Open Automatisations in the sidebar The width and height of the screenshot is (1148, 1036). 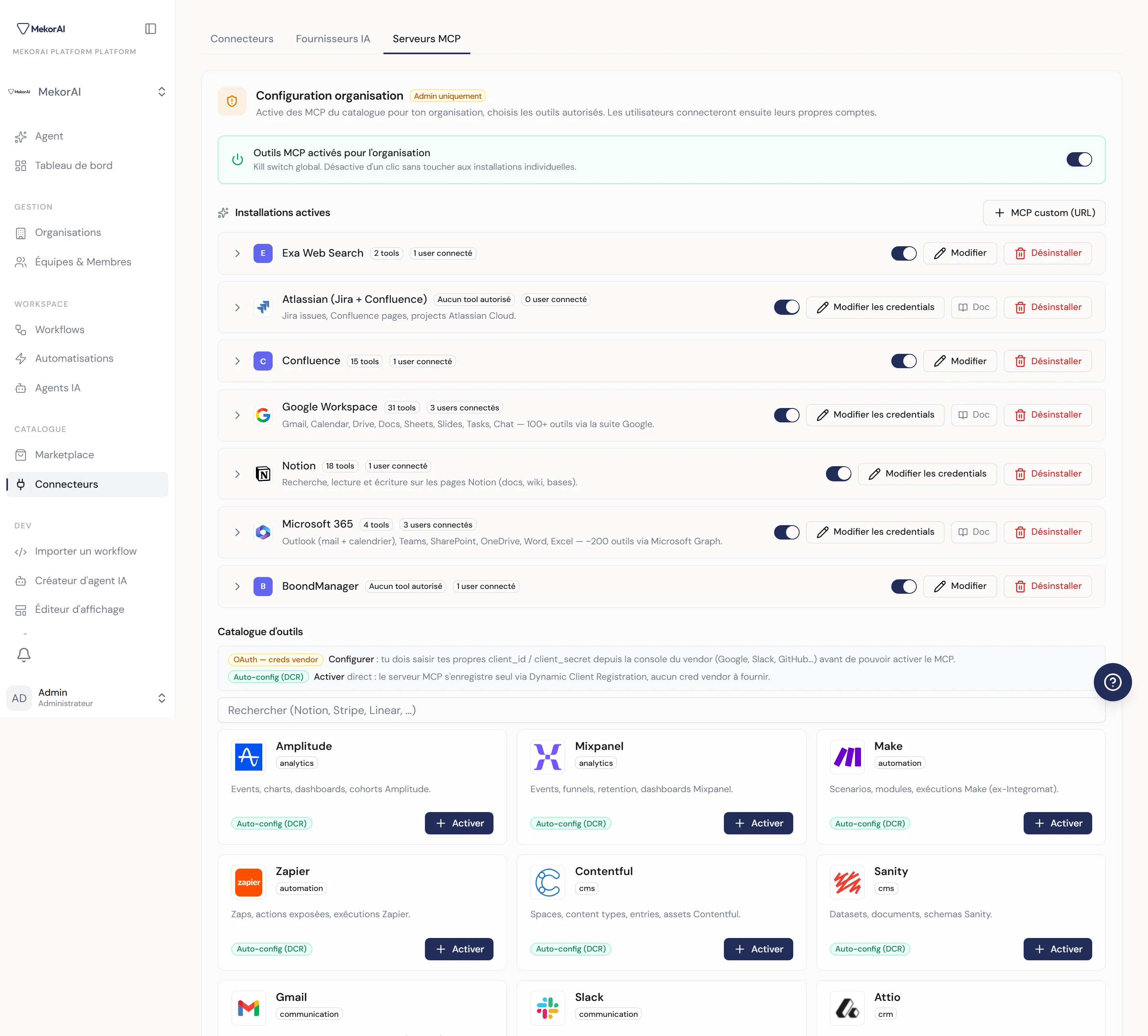87,359
